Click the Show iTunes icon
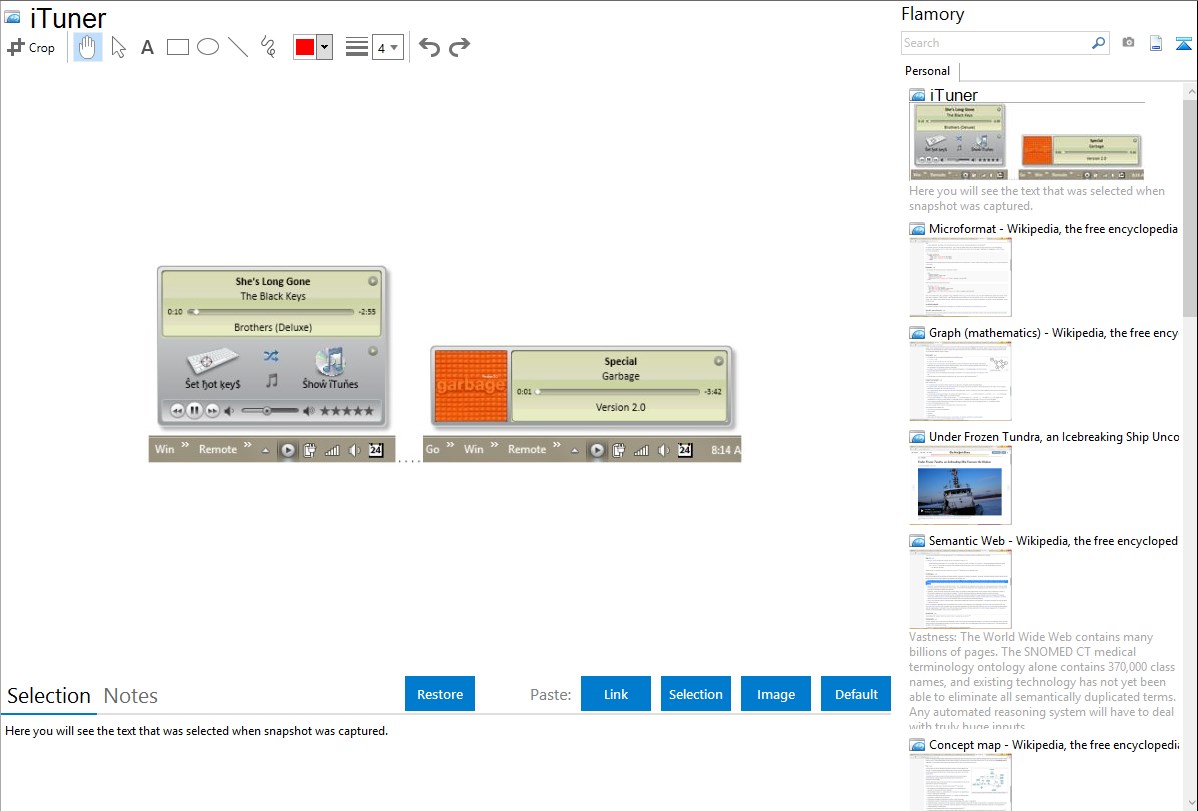Screen dimensions: 1198x811 point(330,360)
